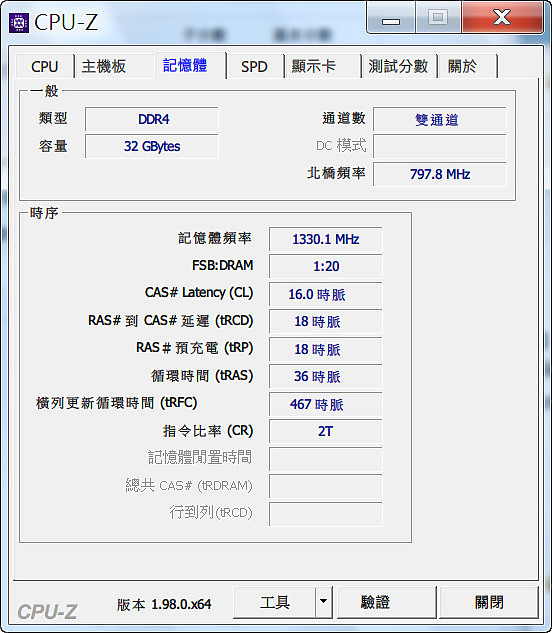The image size is (552, 633).
Task: Click the 1:20 FSB:DRAM value
Action: (x=325, y=266)
